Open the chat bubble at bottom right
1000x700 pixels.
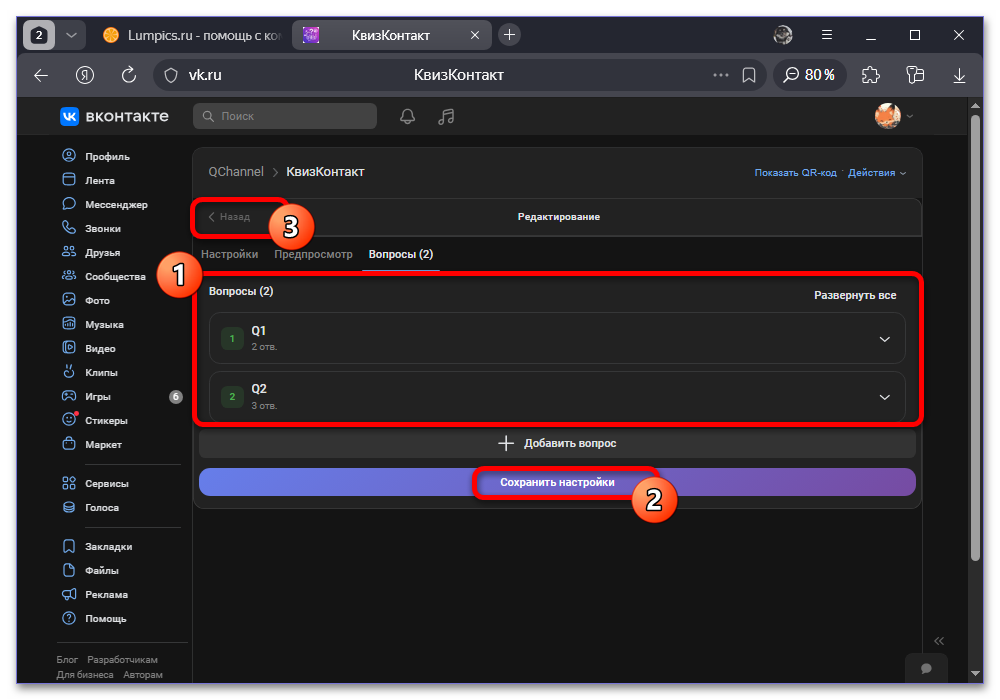pos(926,667)
